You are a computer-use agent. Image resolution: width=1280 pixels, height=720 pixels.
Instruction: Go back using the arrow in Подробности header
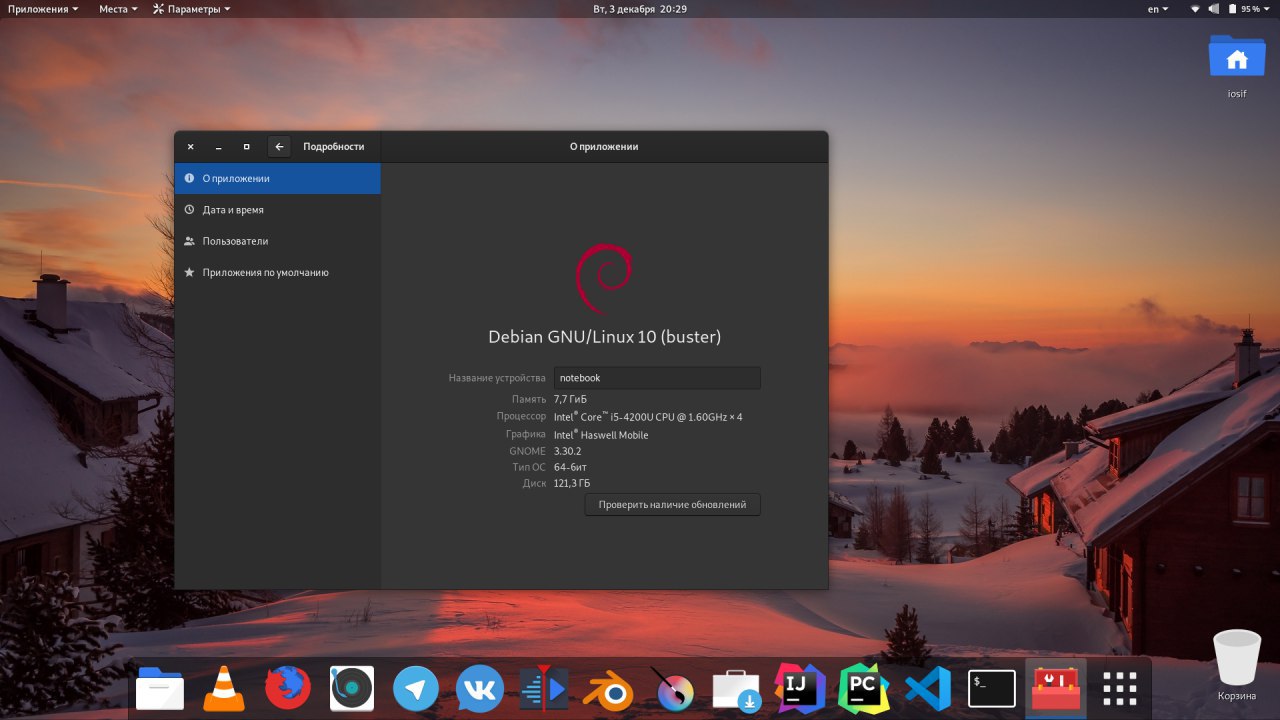click(x=280, y=147)
